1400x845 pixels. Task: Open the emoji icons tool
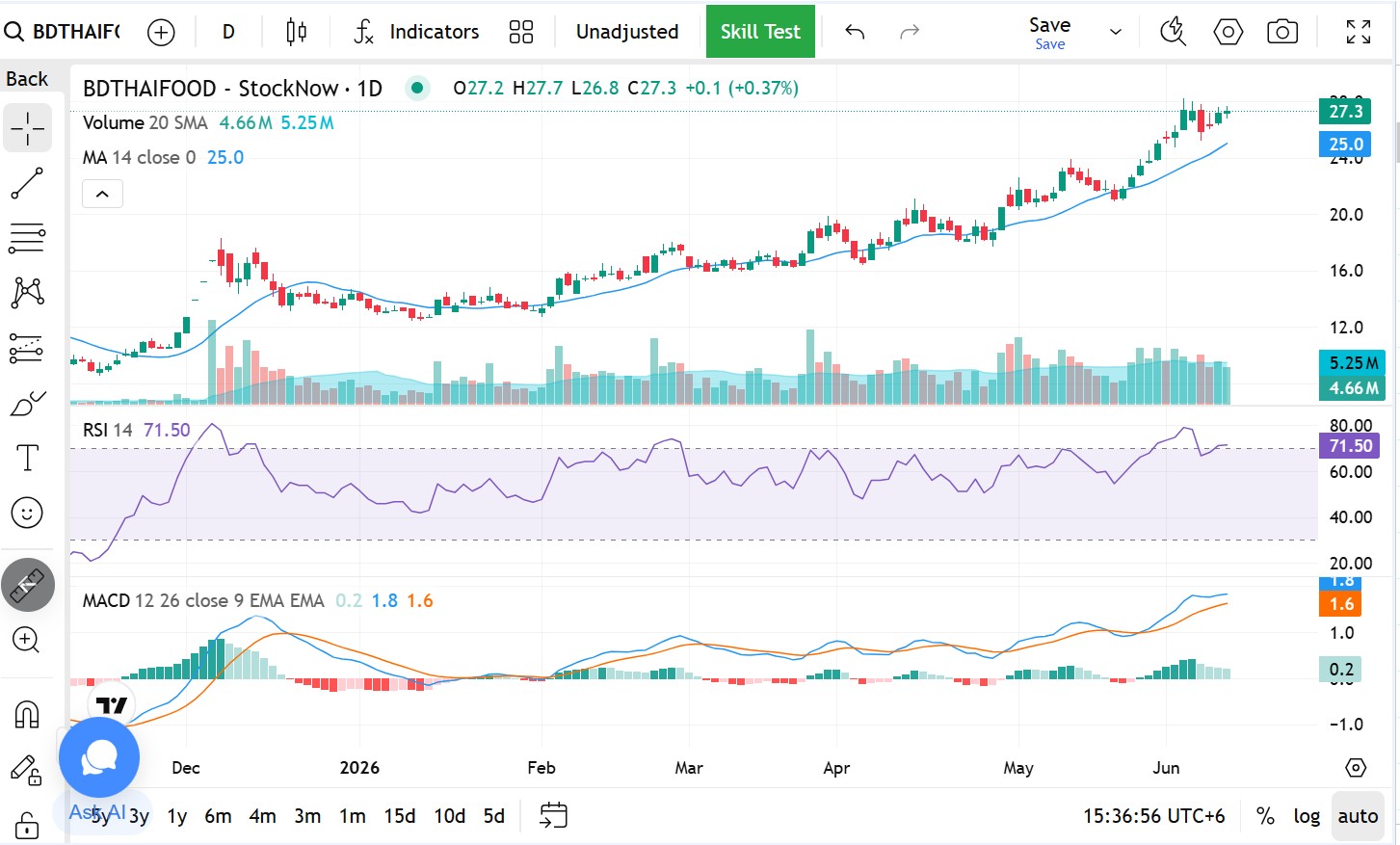pos(27,513)
